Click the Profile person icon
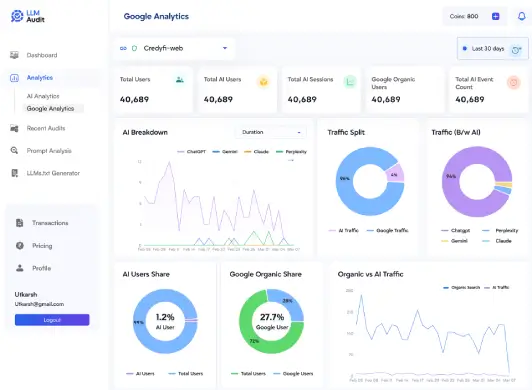Screen dimensions: 532x390 pos(20,268)
